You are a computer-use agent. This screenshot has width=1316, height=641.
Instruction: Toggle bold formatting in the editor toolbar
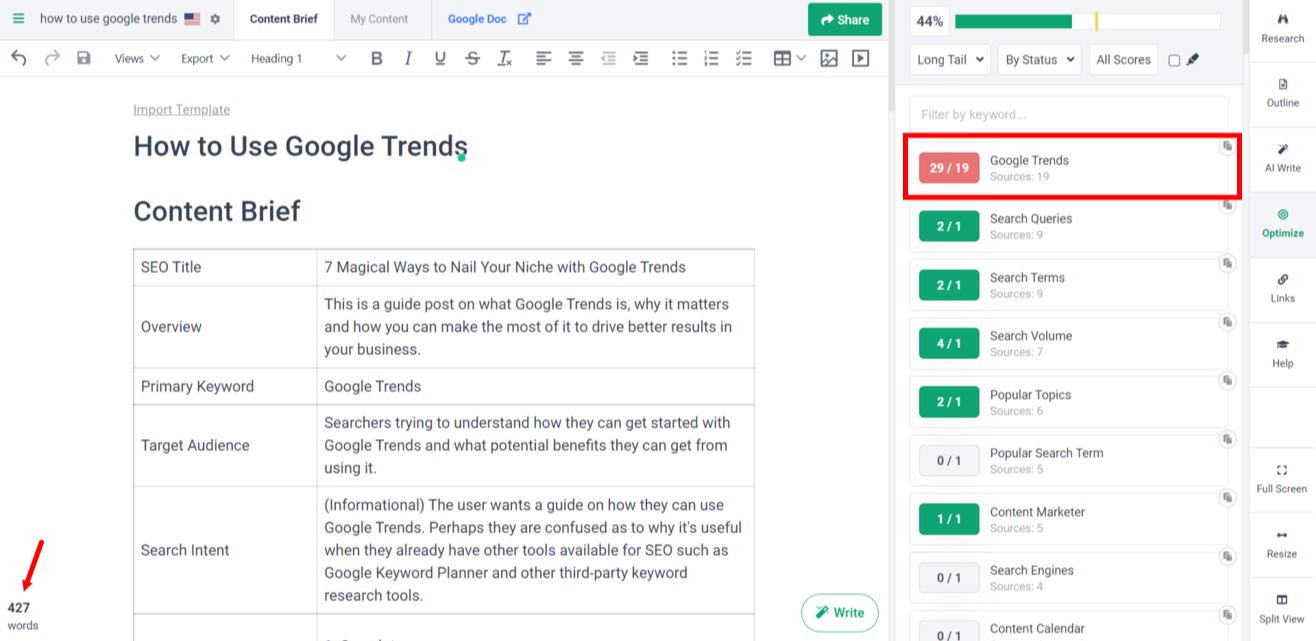pyautogui.click(x=377, y=58)
